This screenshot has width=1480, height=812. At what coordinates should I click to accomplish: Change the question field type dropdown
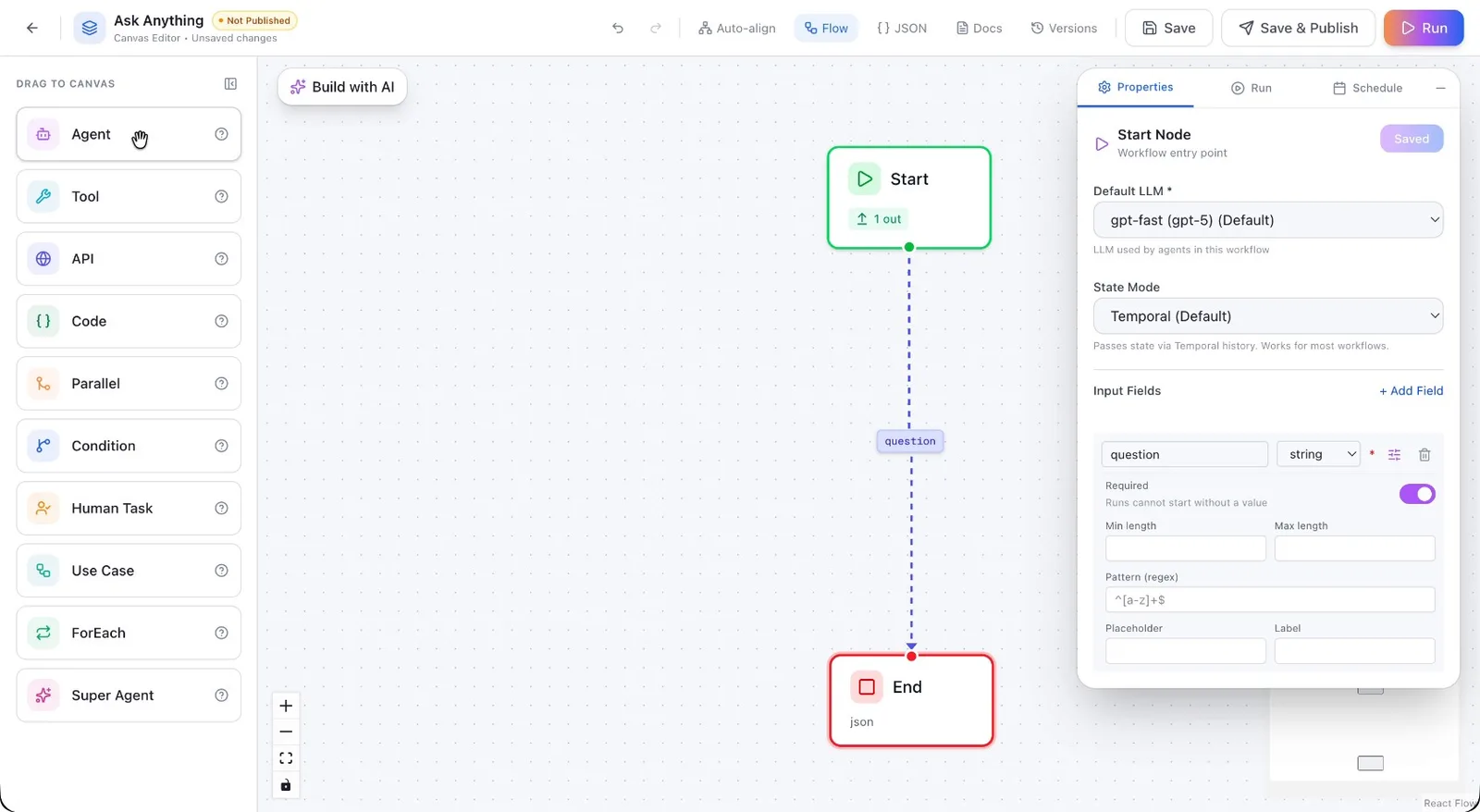tap(1318, 454)
